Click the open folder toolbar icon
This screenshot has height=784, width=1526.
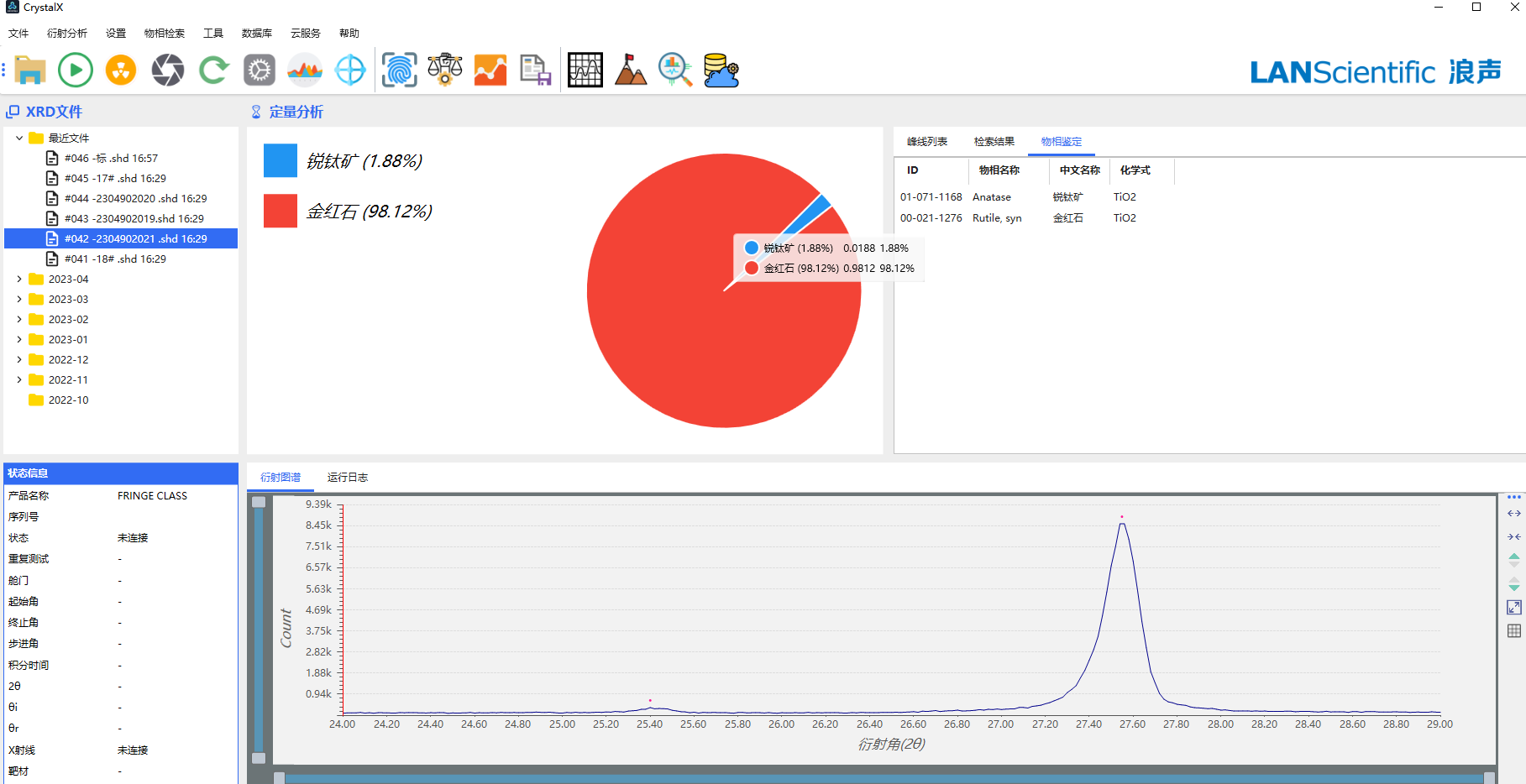(30, 71)
